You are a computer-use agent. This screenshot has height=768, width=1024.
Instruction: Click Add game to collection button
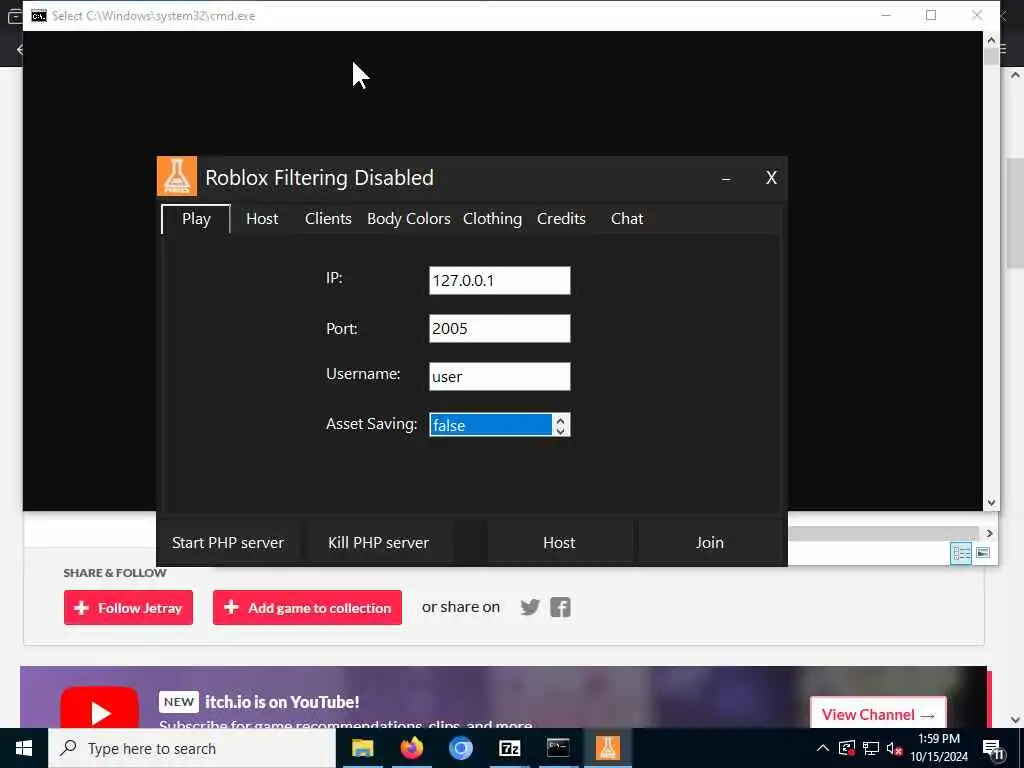tap(308, 608)
